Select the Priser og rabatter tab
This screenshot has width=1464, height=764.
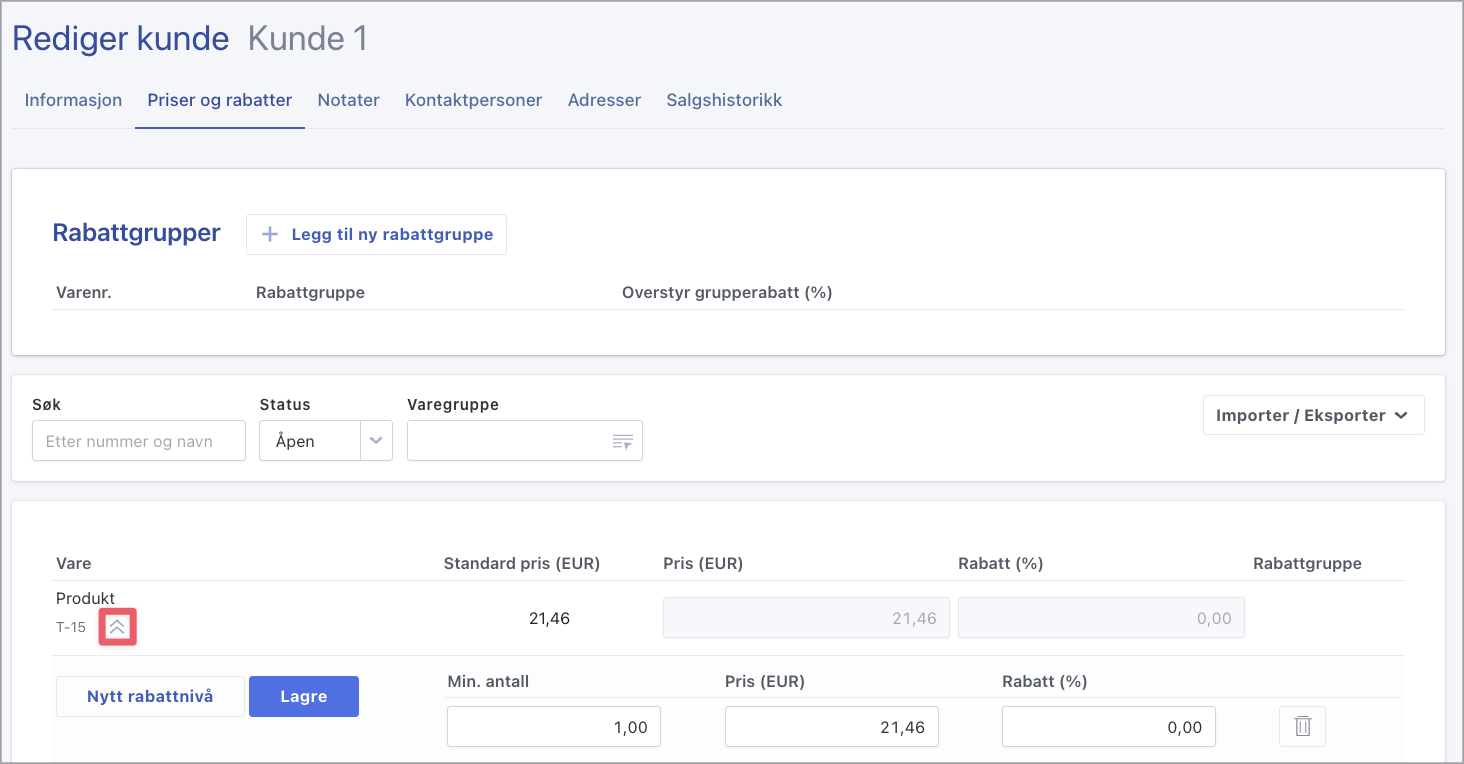(x=219, y=100)
